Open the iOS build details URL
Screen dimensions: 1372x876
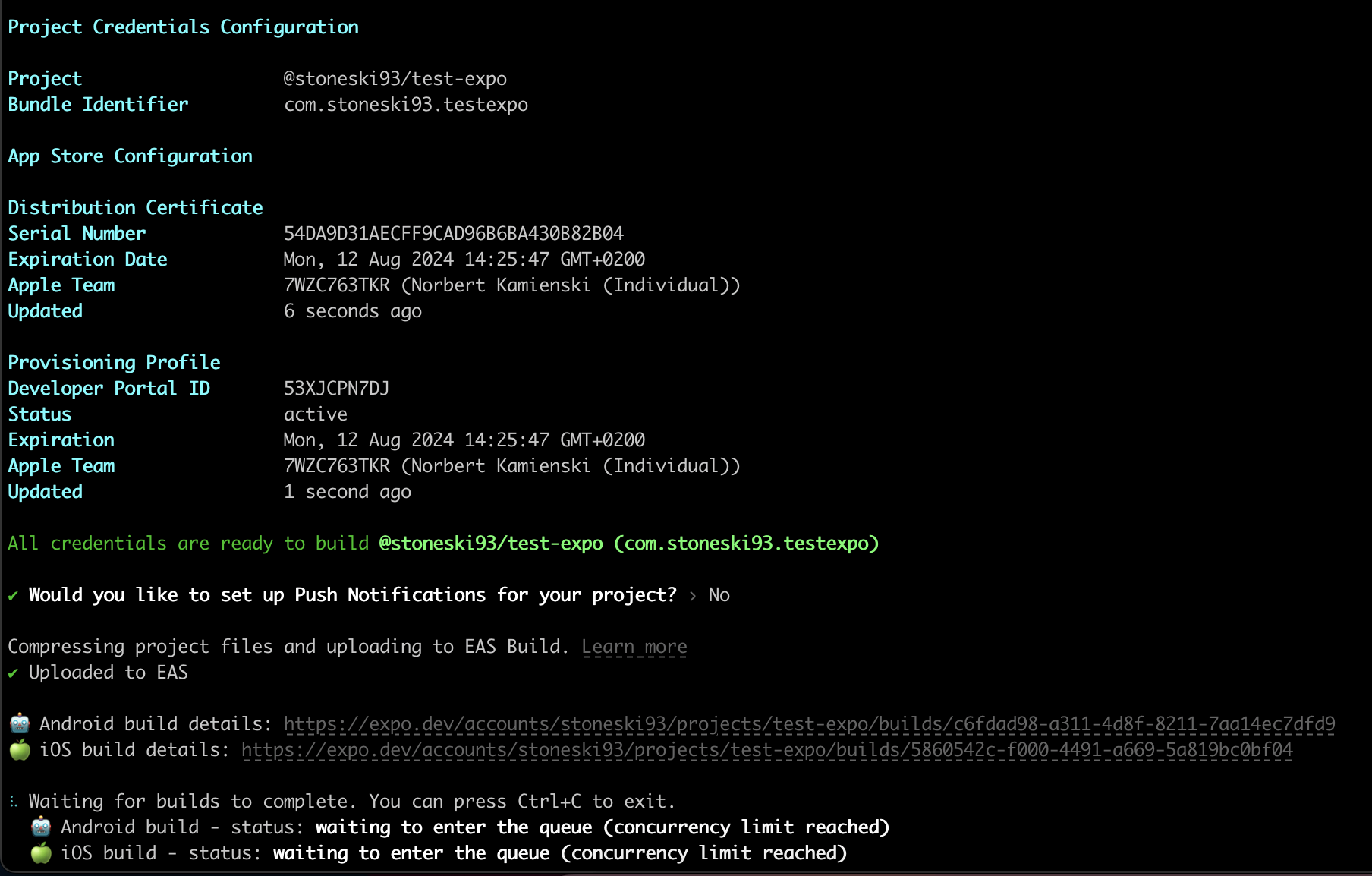click(767, 750)
